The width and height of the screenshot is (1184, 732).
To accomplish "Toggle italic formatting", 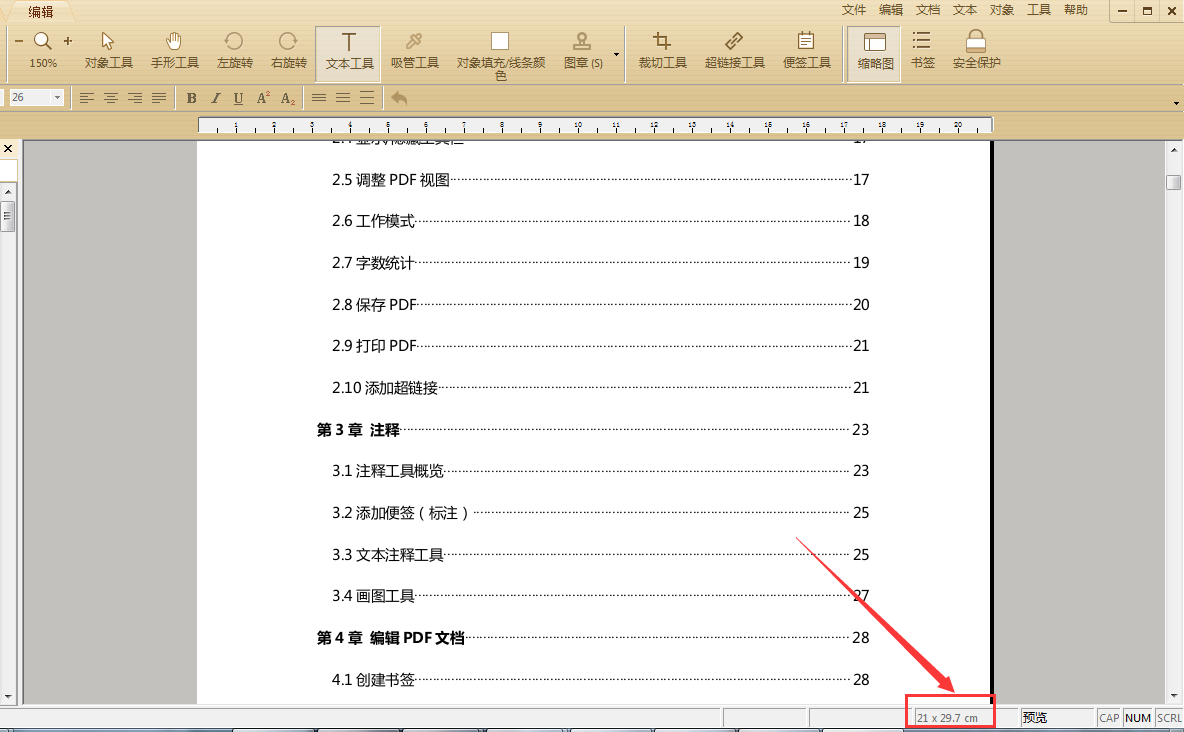I will (x=215, y=98).
